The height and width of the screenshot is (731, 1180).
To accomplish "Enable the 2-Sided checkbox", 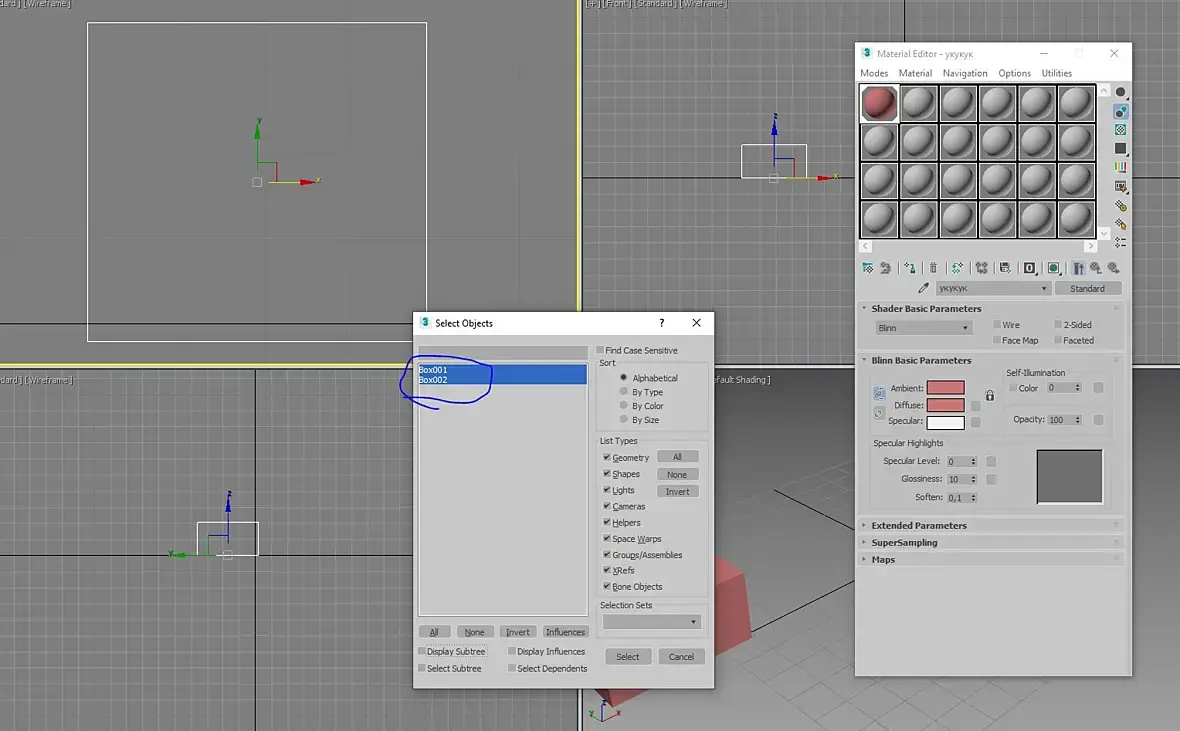I will [x=1058, y=324].
